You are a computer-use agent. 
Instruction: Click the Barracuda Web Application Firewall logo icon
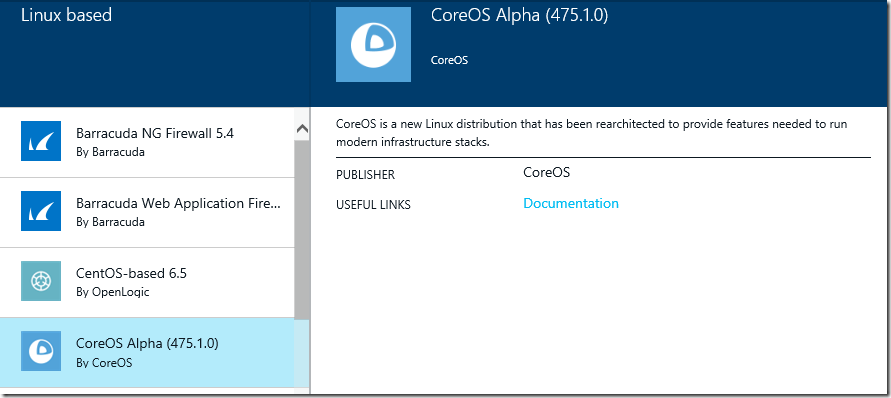(41, 211)
